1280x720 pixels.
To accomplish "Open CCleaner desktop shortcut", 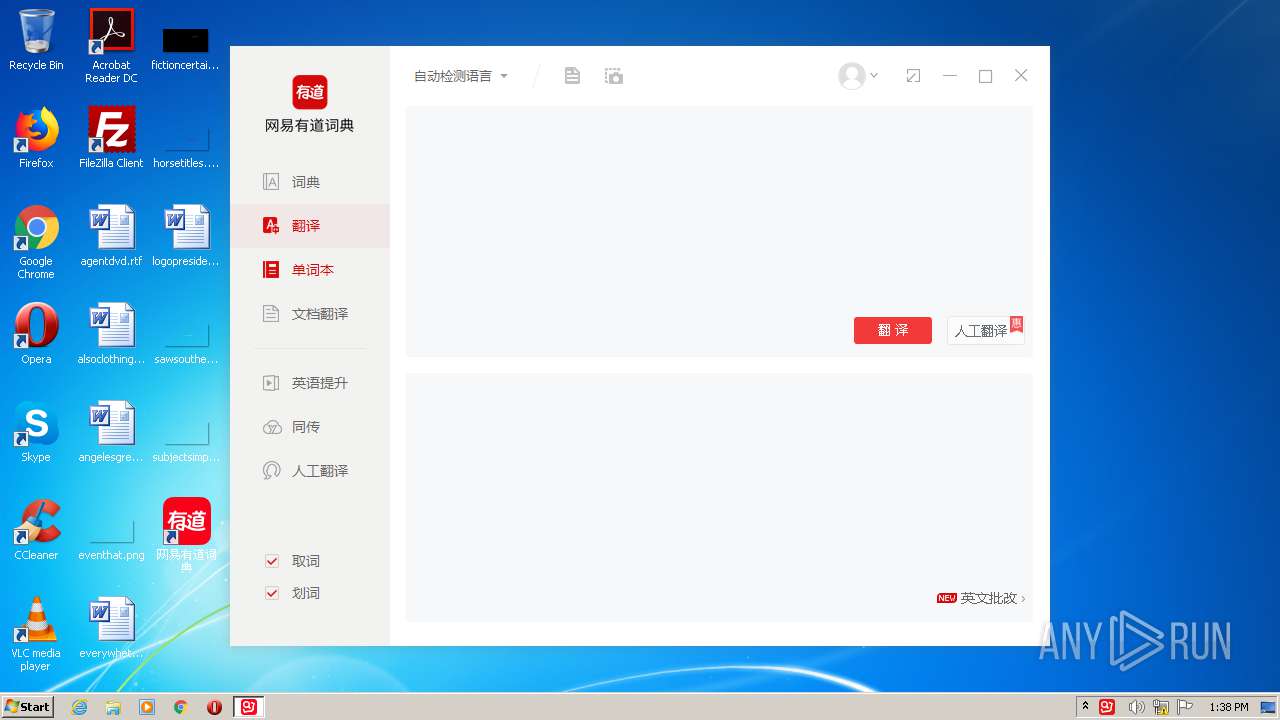I will pyautogui.click(x=36, y=530).
